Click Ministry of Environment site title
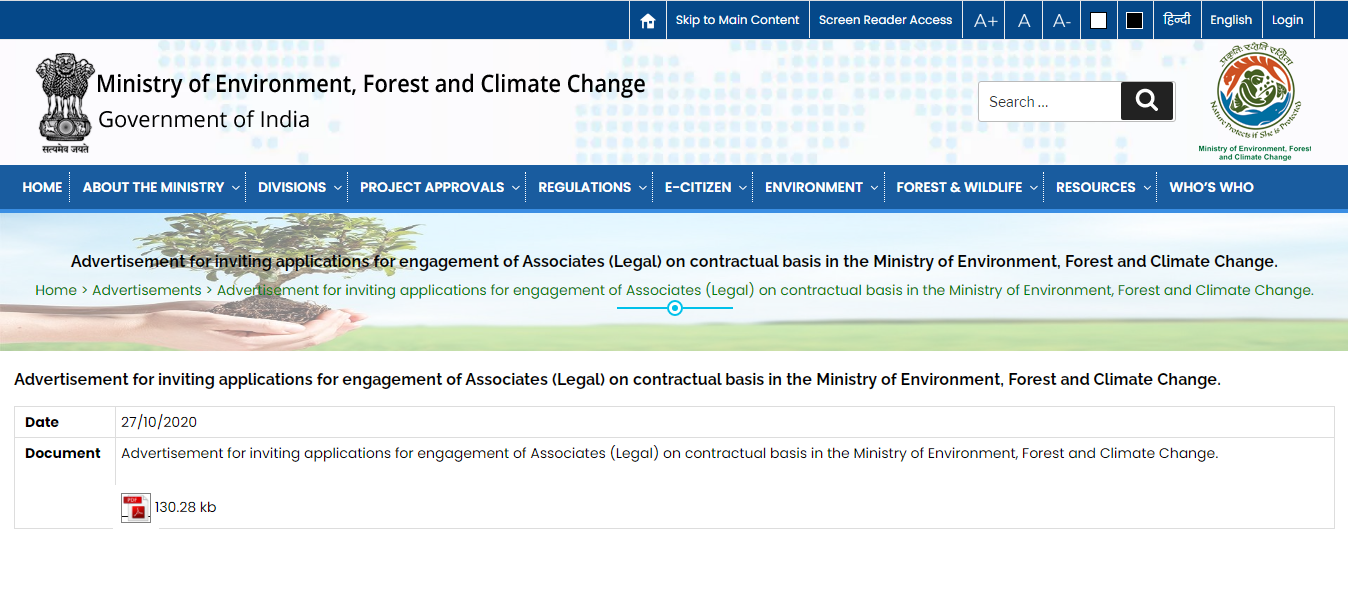 click(371, 84)
